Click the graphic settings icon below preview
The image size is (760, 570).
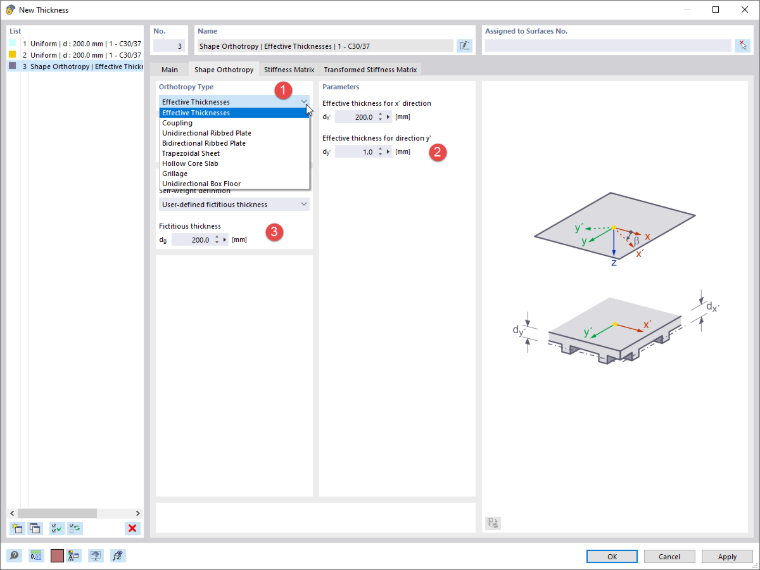(493, 523)
